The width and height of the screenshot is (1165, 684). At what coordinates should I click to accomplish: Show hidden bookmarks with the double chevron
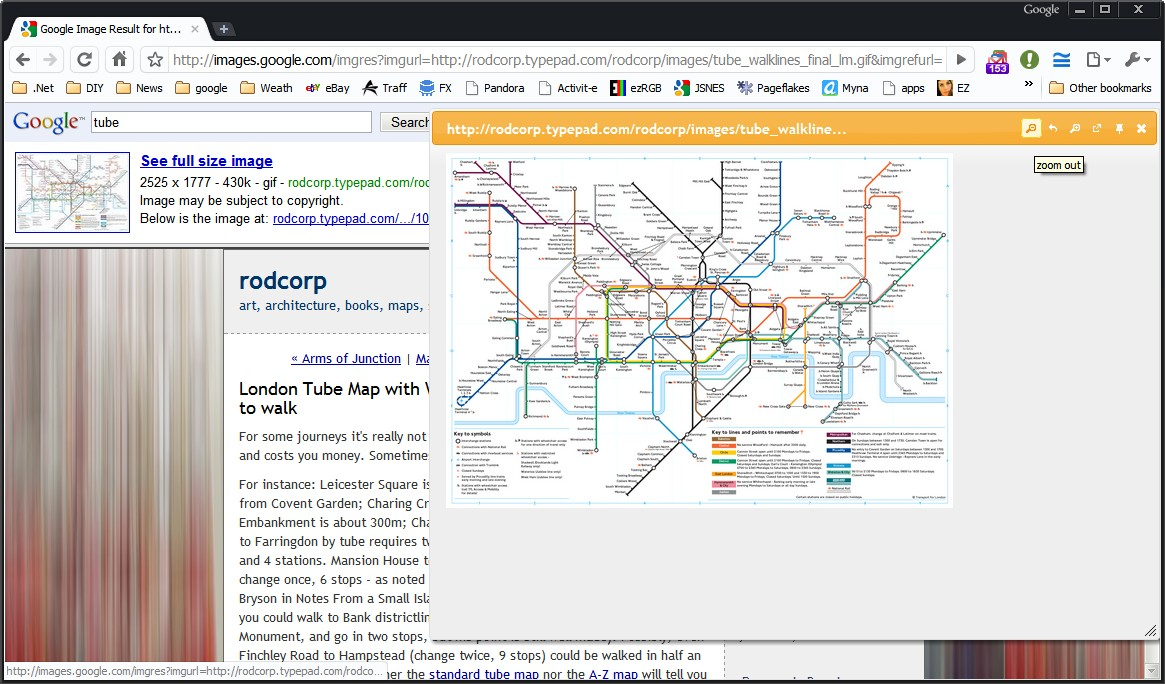tap(1028, 84)
